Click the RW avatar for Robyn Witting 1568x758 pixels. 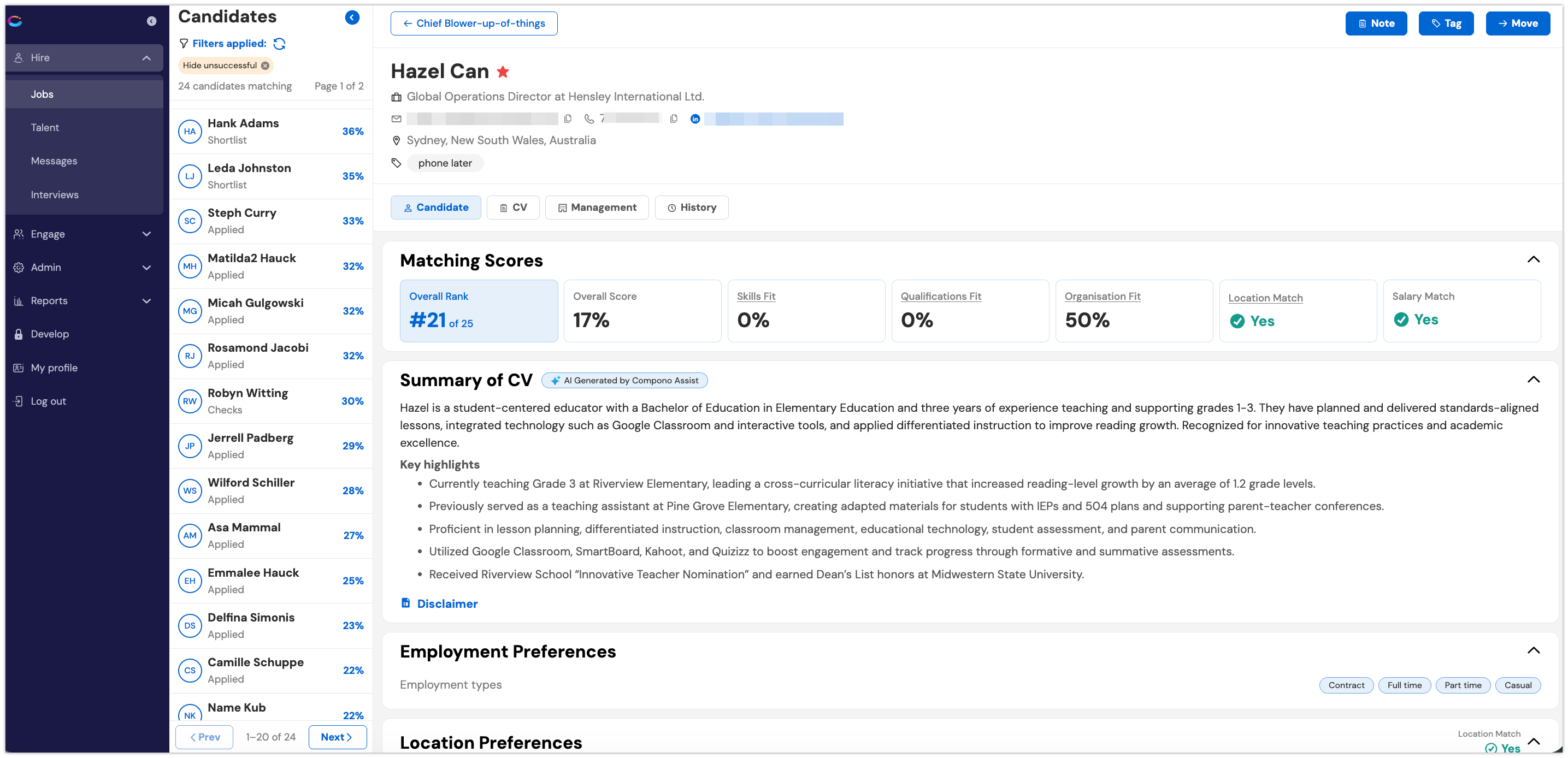[x=190, y=401]
